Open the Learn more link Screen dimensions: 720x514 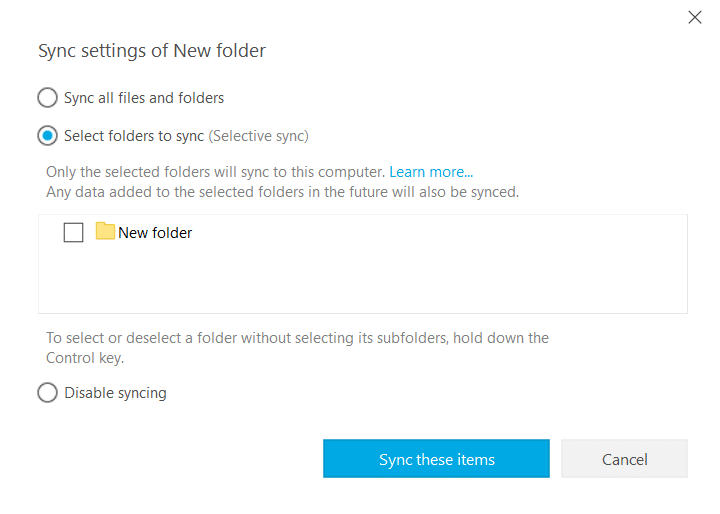coord(431,172)
